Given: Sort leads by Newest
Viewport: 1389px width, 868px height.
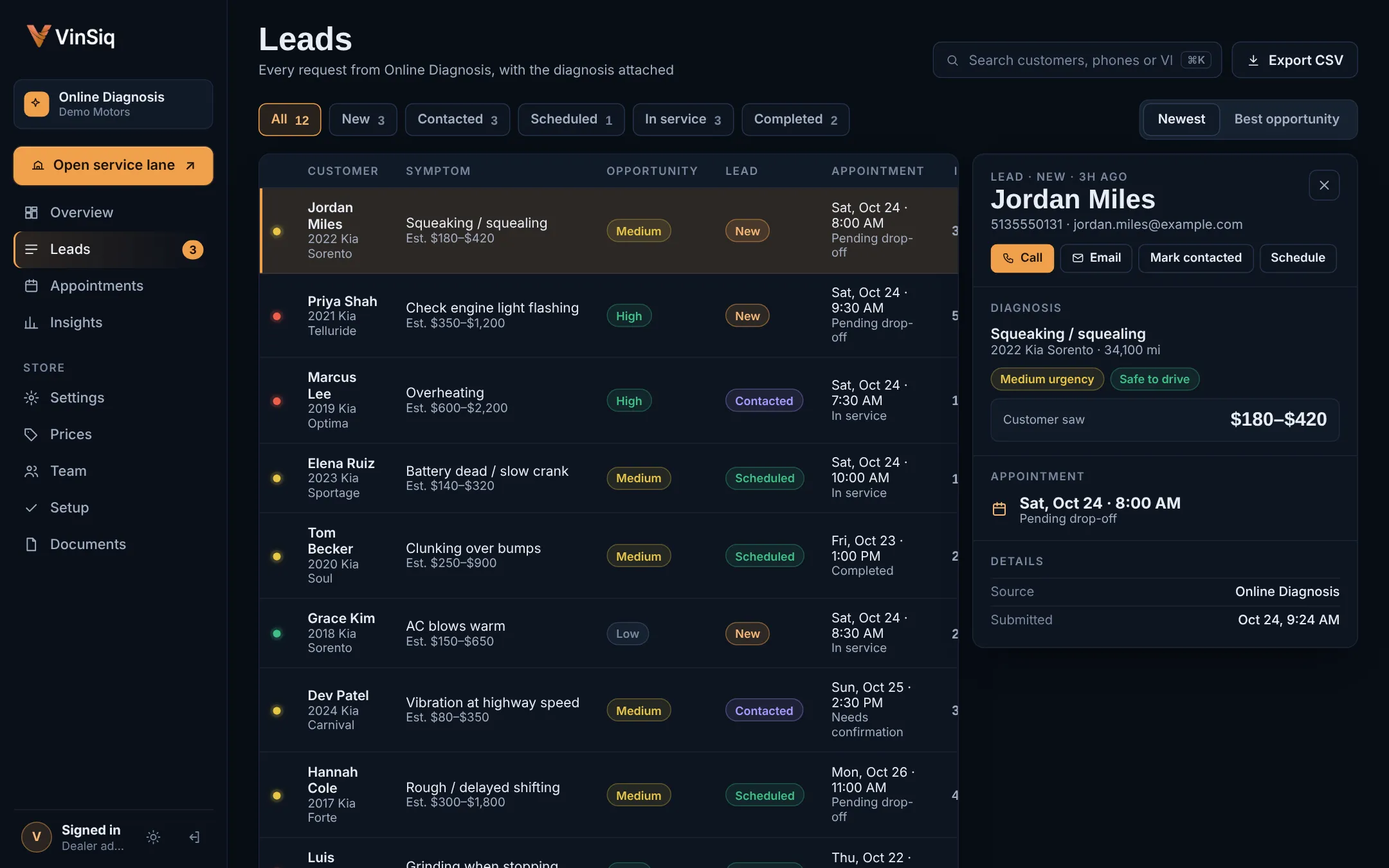Looking at the screenshot, I should (1181, 119).
